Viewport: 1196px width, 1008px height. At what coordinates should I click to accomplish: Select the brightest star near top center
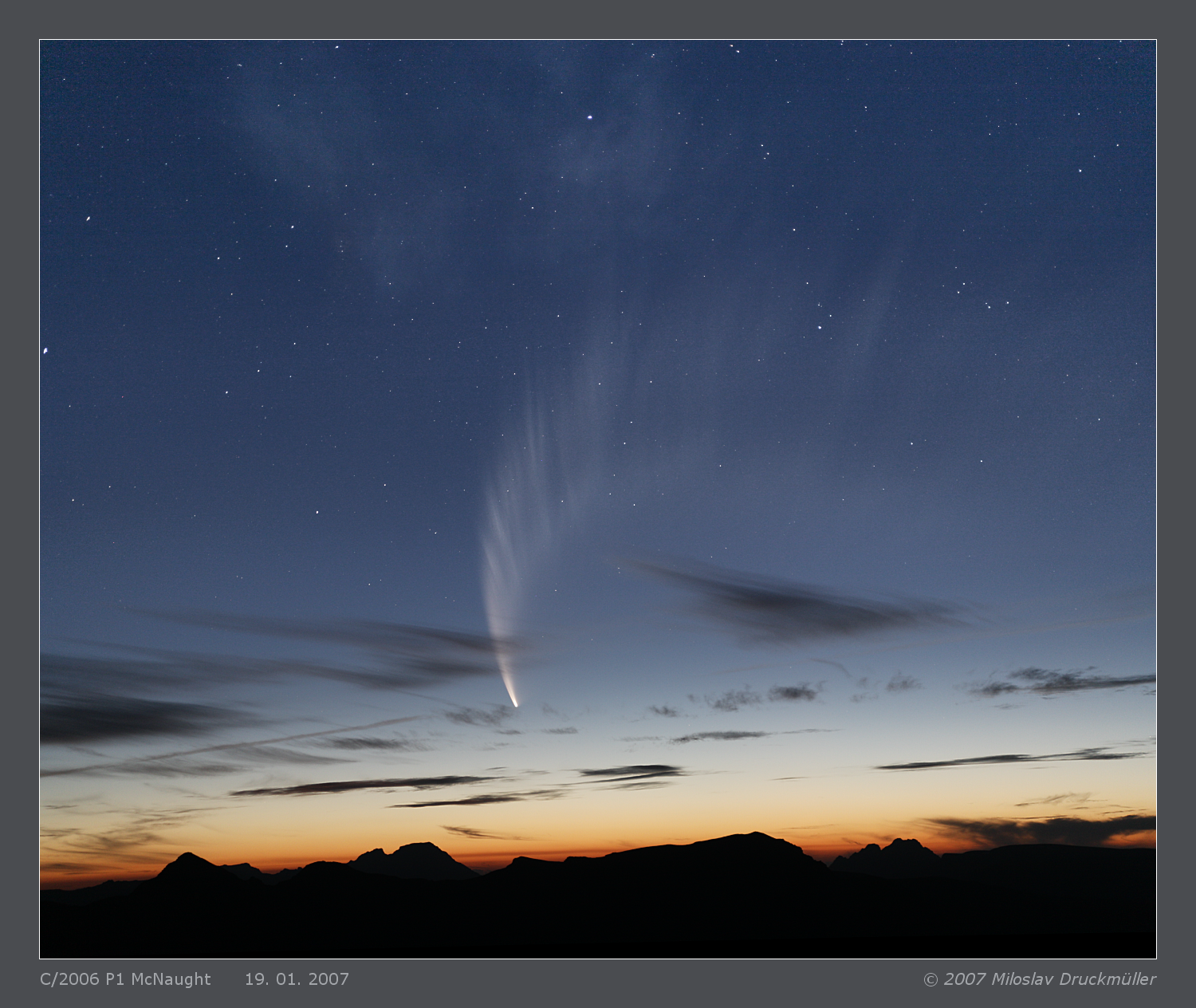[x=590, y=117]
